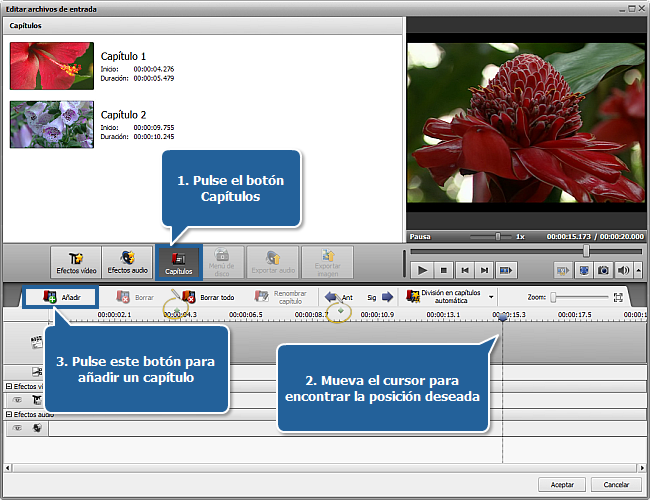Take a snapshot with the camera icon
Viewport: 650px width, 500px height.
[x=603, y=270]
